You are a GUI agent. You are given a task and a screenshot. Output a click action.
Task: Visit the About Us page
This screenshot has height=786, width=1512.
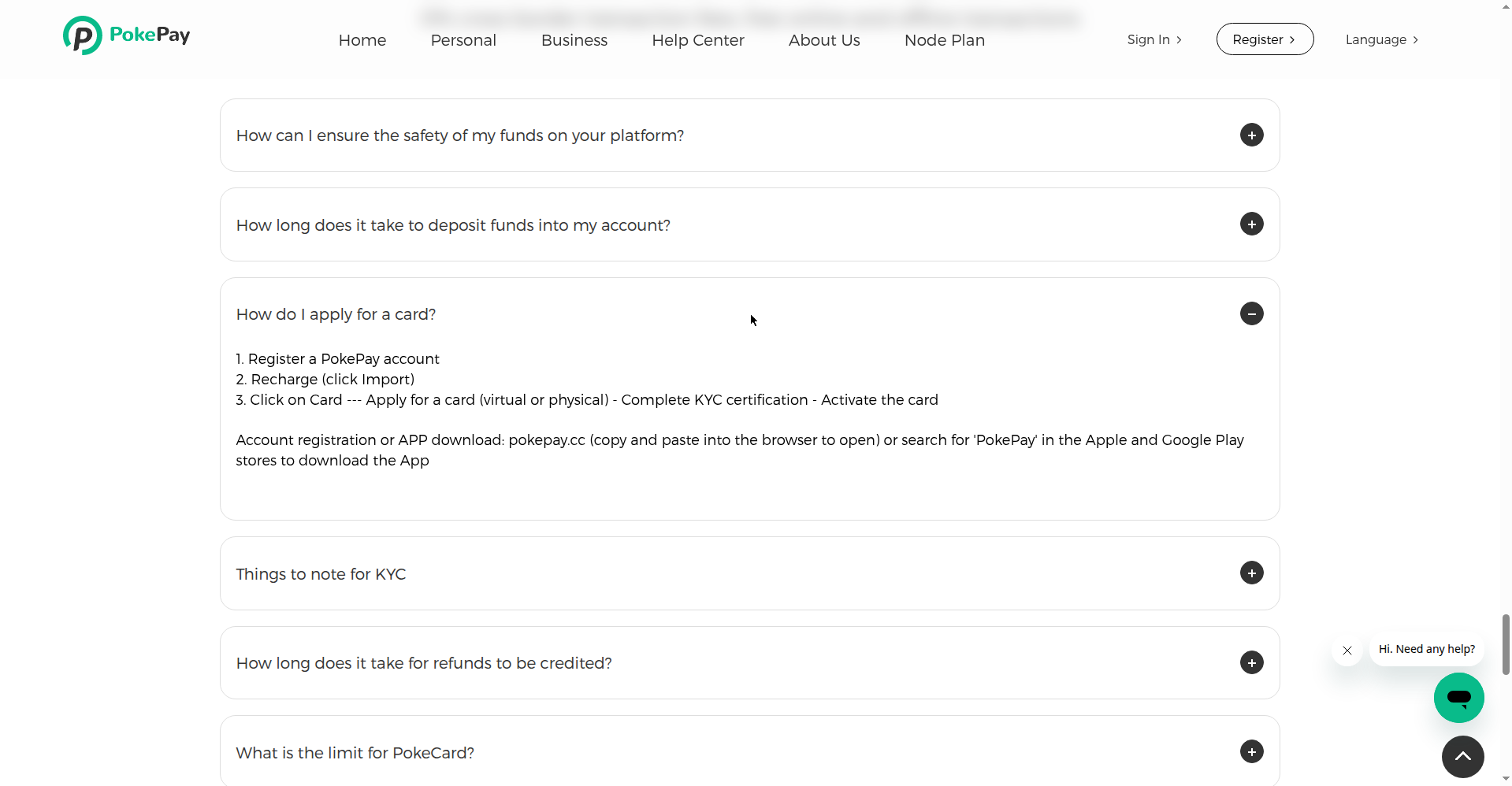(x=824, y=40)
